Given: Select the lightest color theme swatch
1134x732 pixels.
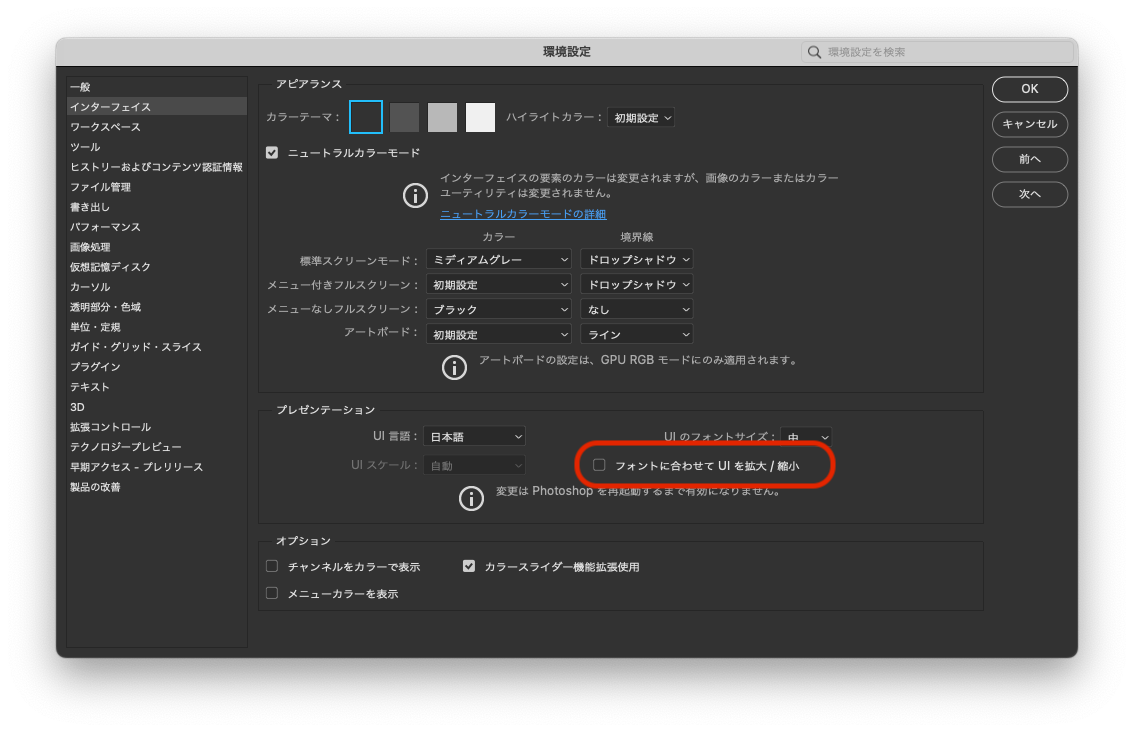Looking at the screenshot, I should click(x=480, y=117).
